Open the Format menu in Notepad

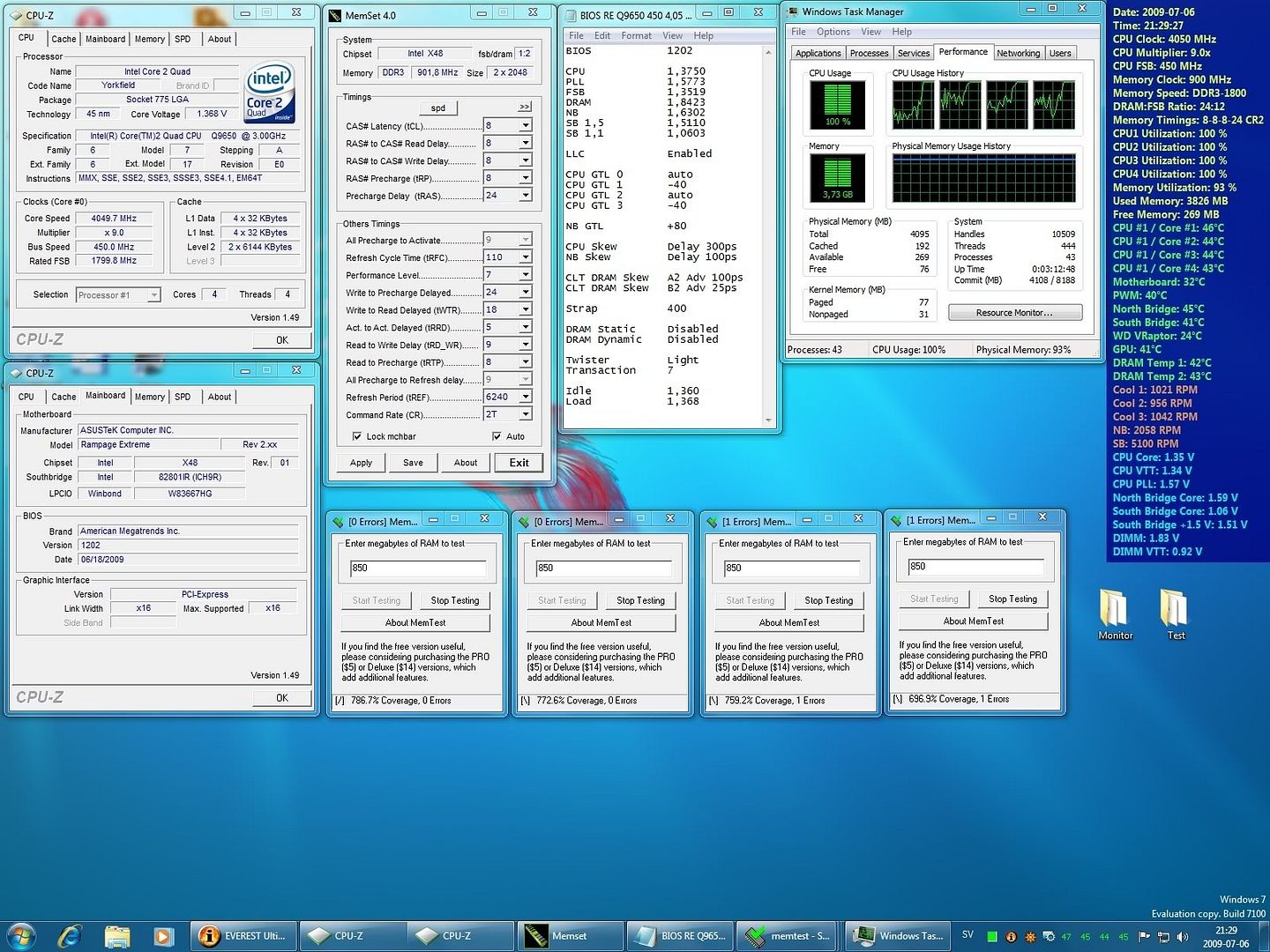point(636,36)
